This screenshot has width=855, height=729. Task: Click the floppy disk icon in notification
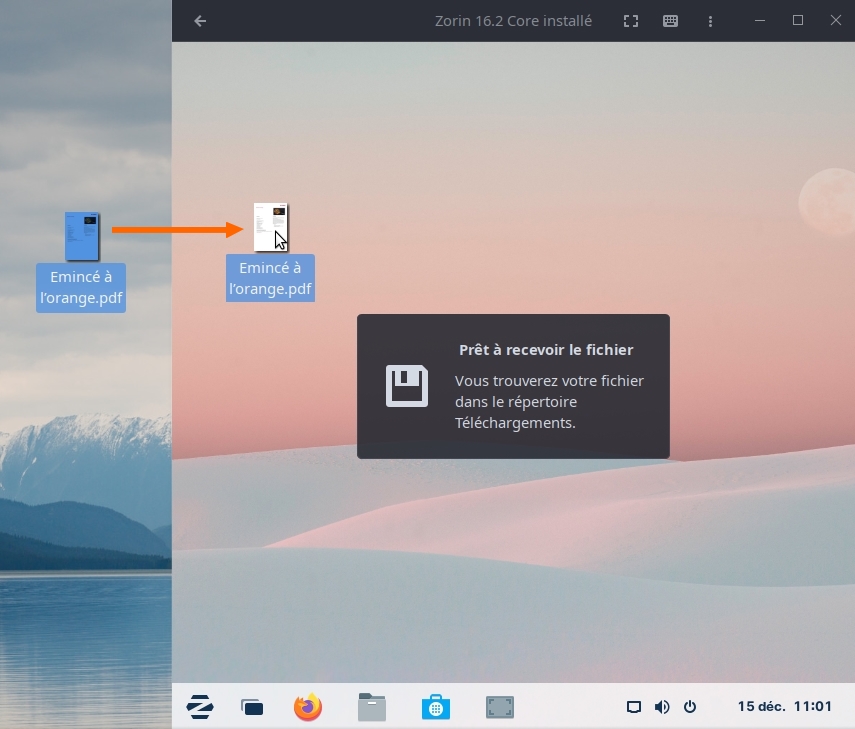pos(407,386)
